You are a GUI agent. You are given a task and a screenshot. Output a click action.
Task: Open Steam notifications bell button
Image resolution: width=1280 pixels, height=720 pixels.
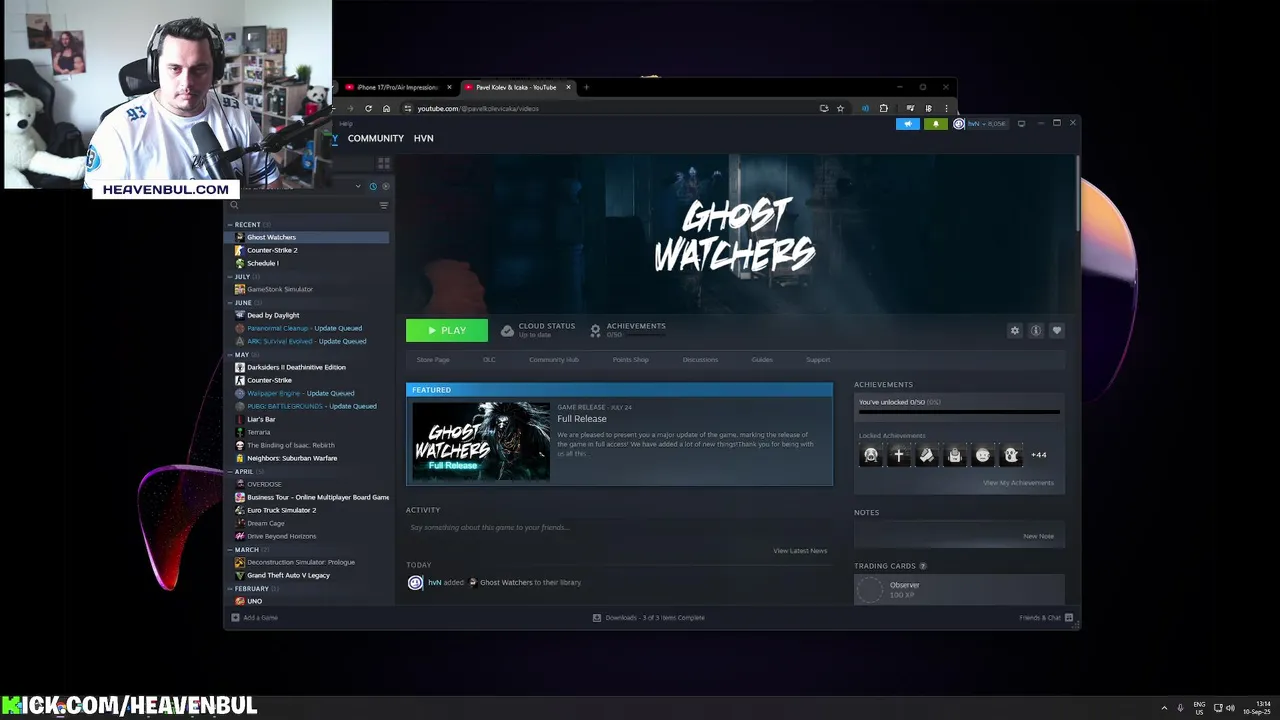936,124
